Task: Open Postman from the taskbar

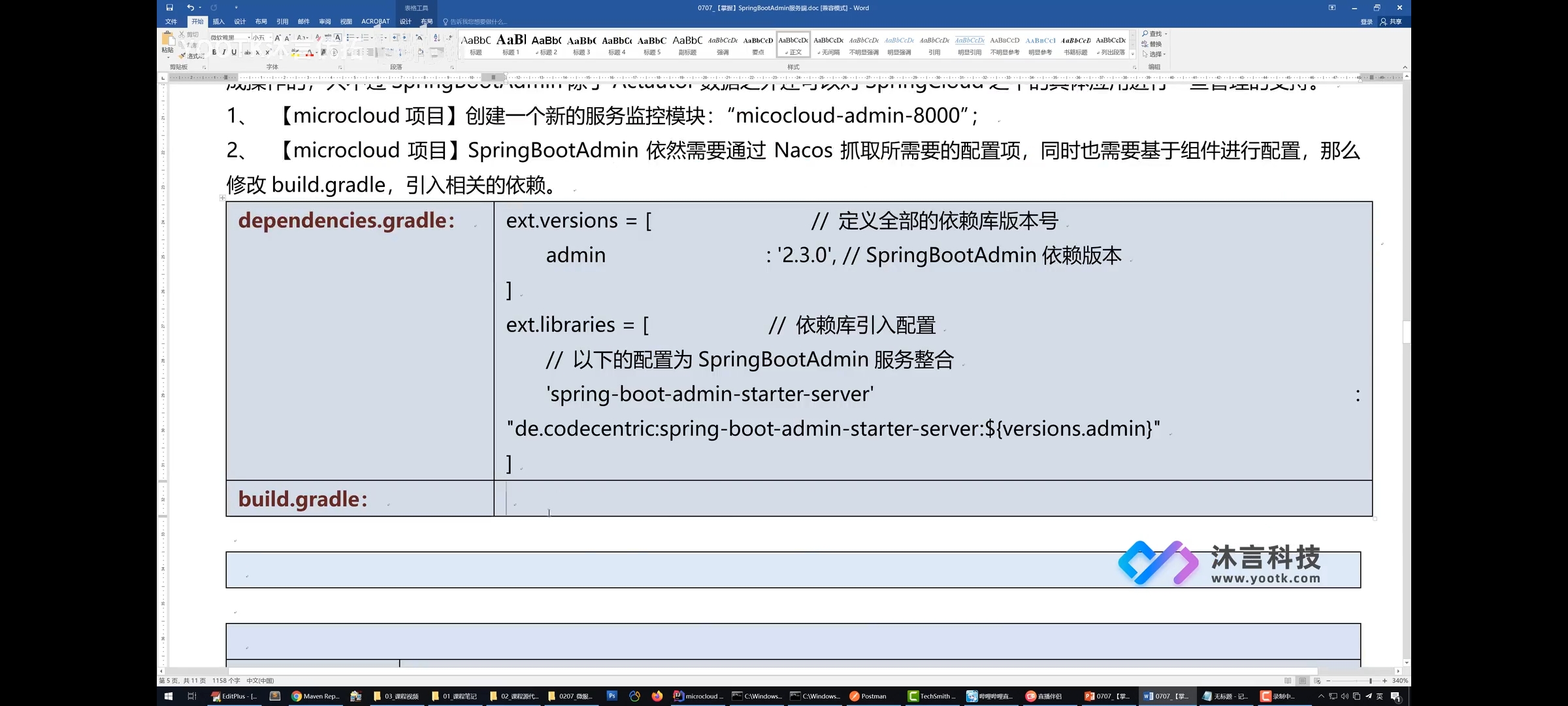Action: pos(868,696)
